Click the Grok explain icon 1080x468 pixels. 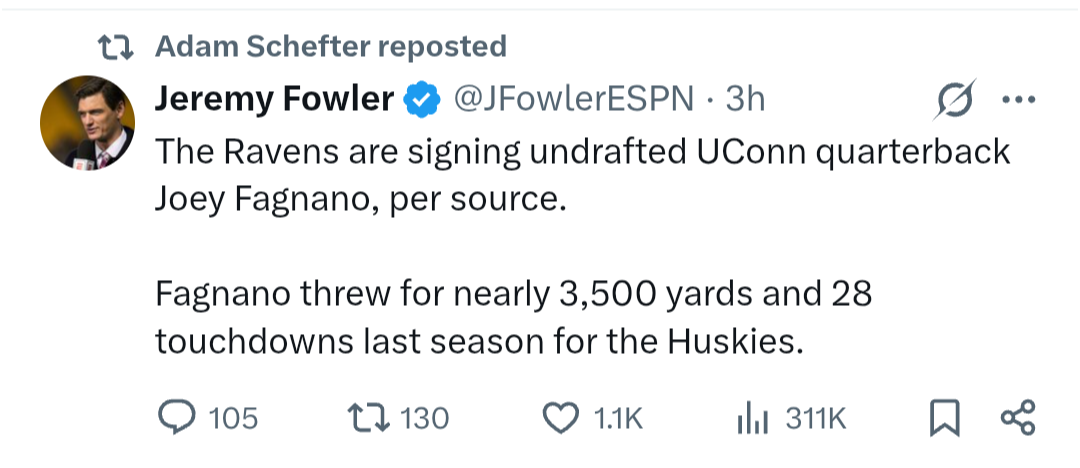pos(955,100)
